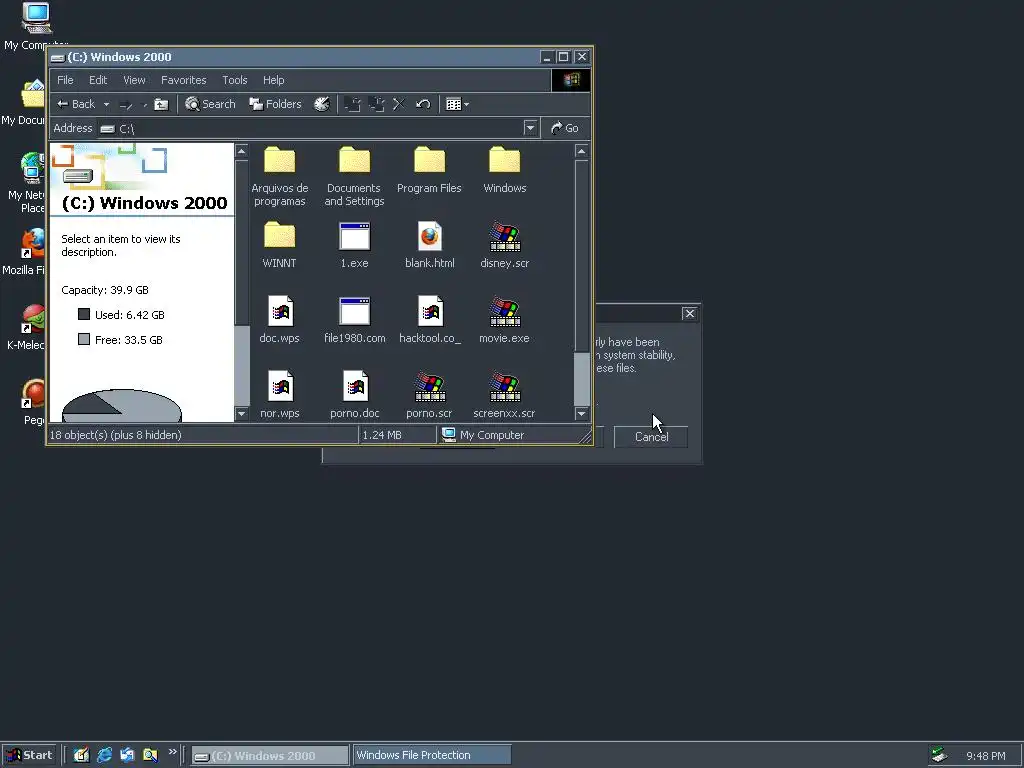Click the Delete toolbar icon
This screenshot has width=1024, height=768.
[x=399, y=104]
